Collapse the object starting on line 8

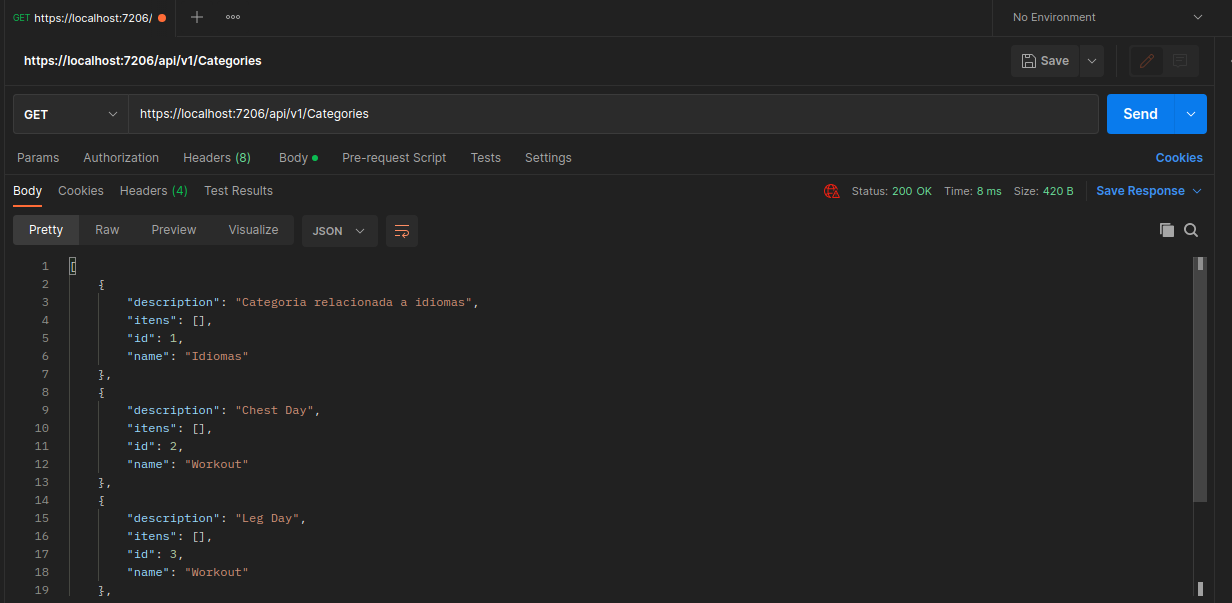click(x=101, y=392)
